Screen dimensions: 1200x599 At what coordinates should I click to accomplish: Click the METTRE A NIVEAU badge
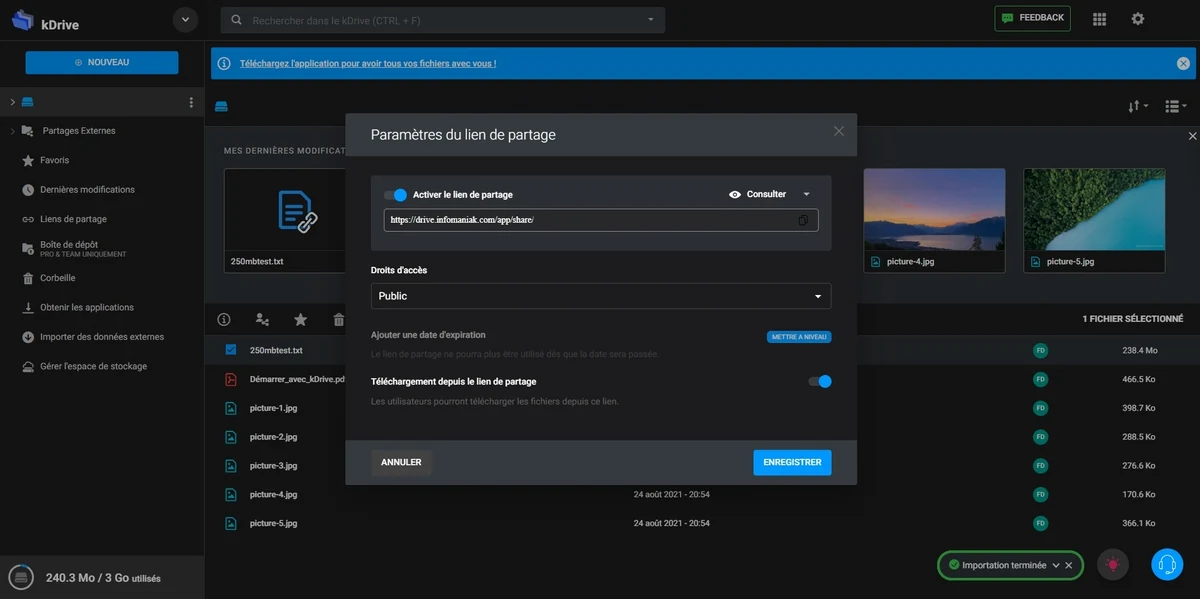(x=799, y=337)
